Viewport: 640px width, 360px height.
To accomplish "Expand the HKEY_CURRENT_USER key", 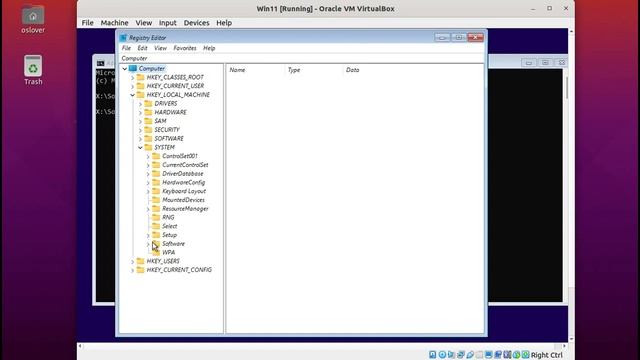I will pos(132,86).
